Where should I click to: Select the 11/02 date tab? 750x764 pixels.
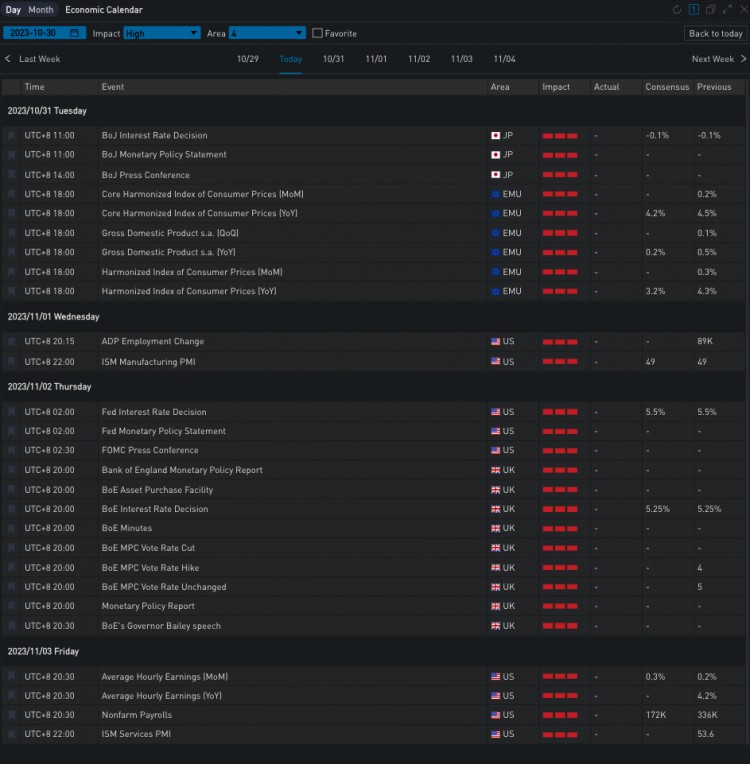pos(419,59)
